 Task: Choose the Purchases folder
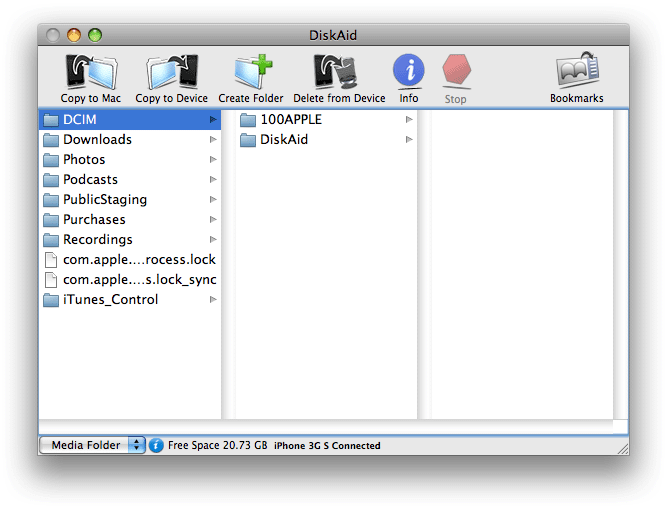click(x=94, y=220)
